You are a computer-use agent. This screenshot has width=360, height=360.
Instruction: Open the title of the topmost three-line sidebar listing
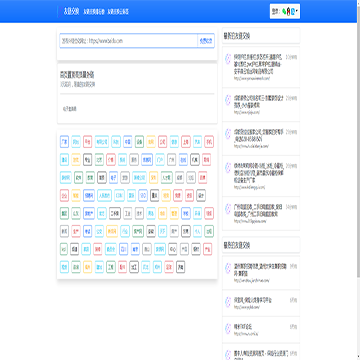coord(258,64)
